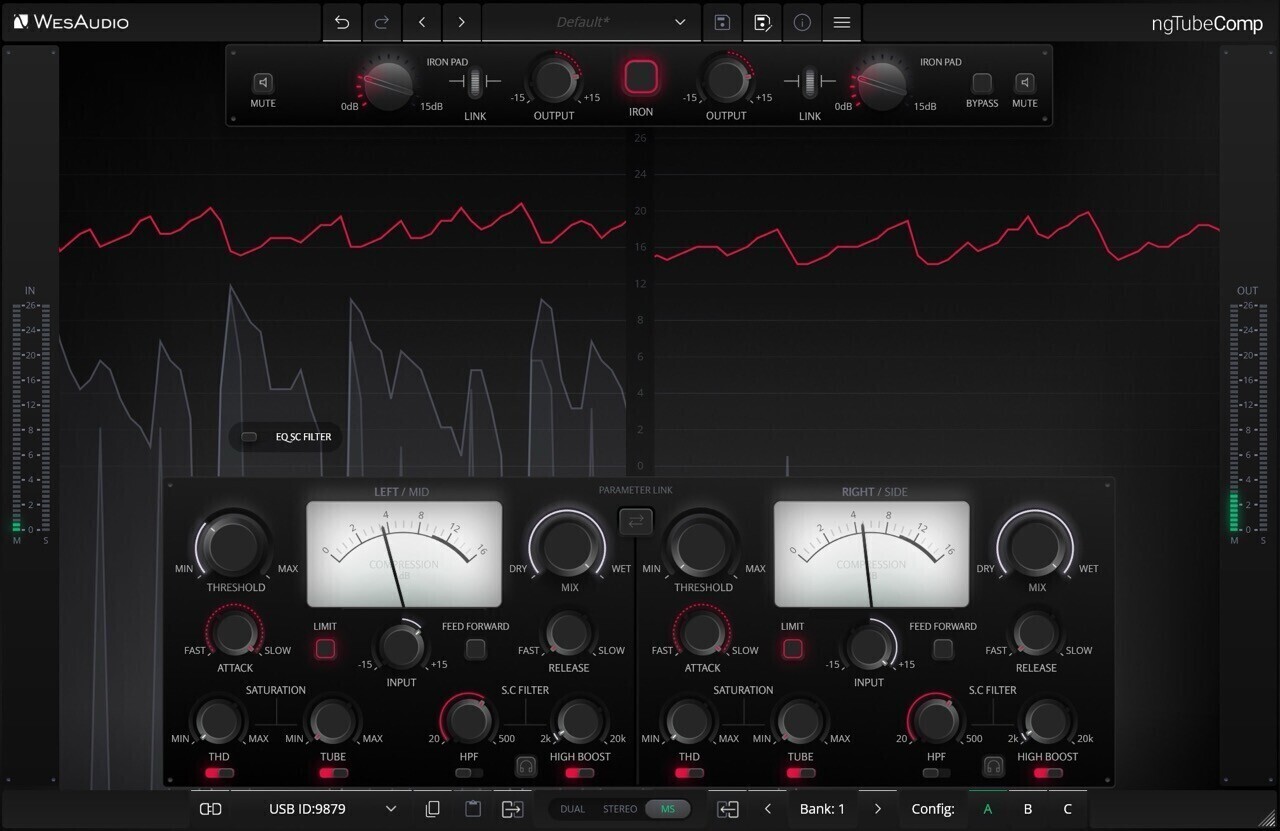Click the redo arrow icon
The height and width of the screenshot is (831, 1280).
point(382,22)
